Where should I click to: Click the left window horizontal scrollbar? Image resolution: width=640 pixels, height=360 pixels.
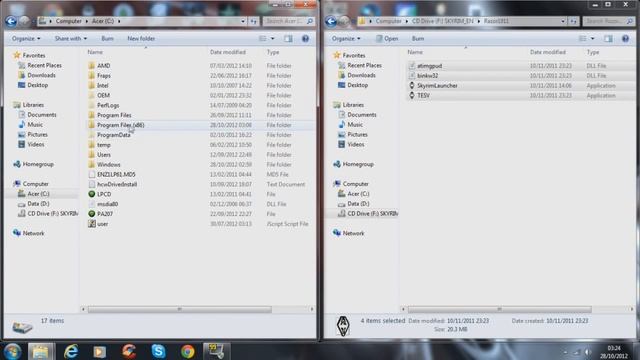(x=180, y=309)
